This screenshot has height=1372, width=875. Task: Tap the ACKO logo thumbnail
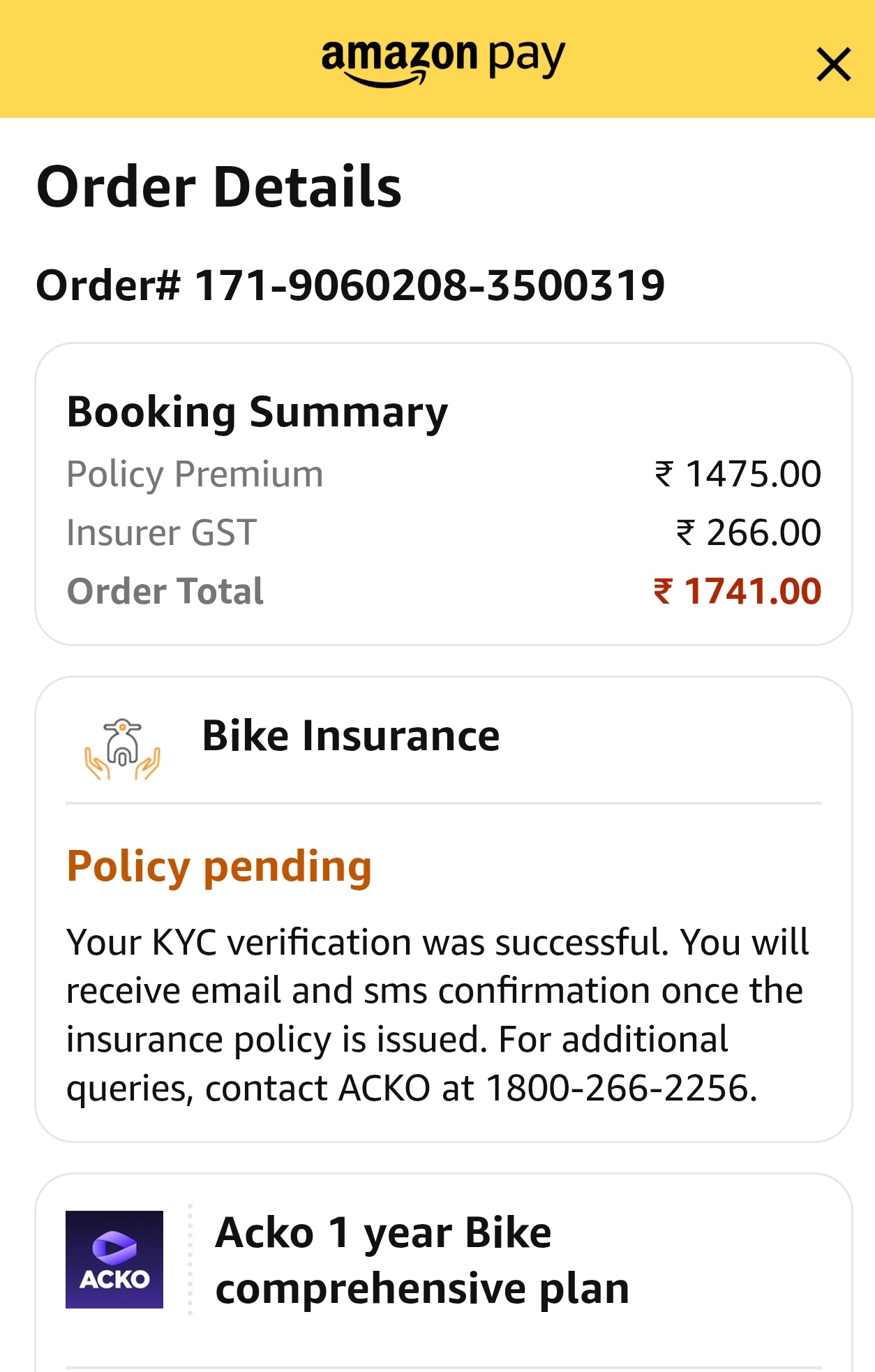click(114, 1259)
